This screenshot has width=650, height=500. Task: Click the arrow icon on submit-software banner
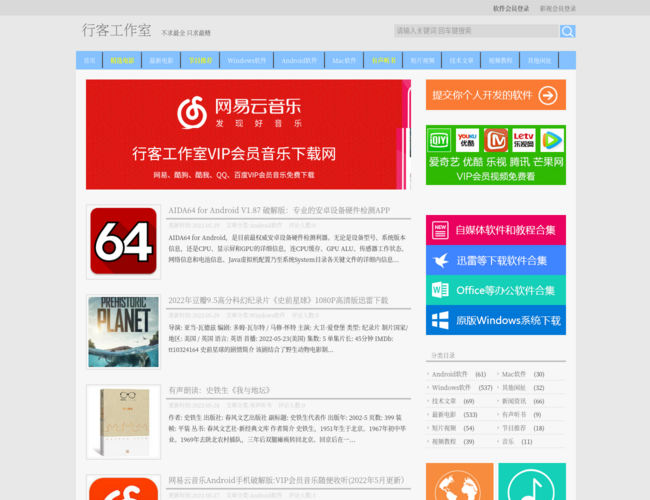pyautogui.click(x=548, y=95)
